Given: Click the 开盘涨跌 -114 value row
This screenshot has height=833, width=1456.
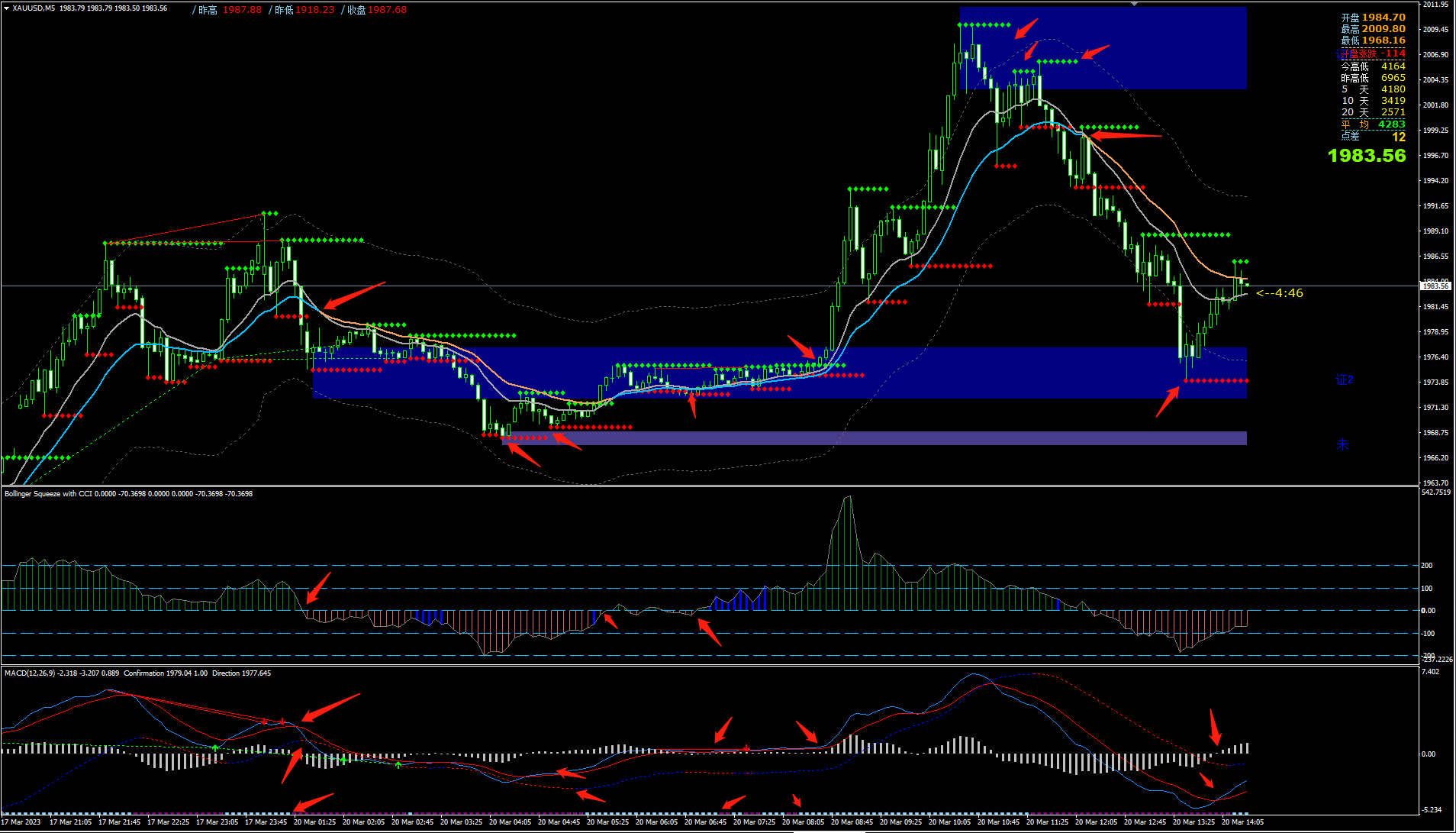Looking at the screenshot, I should point(1373,53).
